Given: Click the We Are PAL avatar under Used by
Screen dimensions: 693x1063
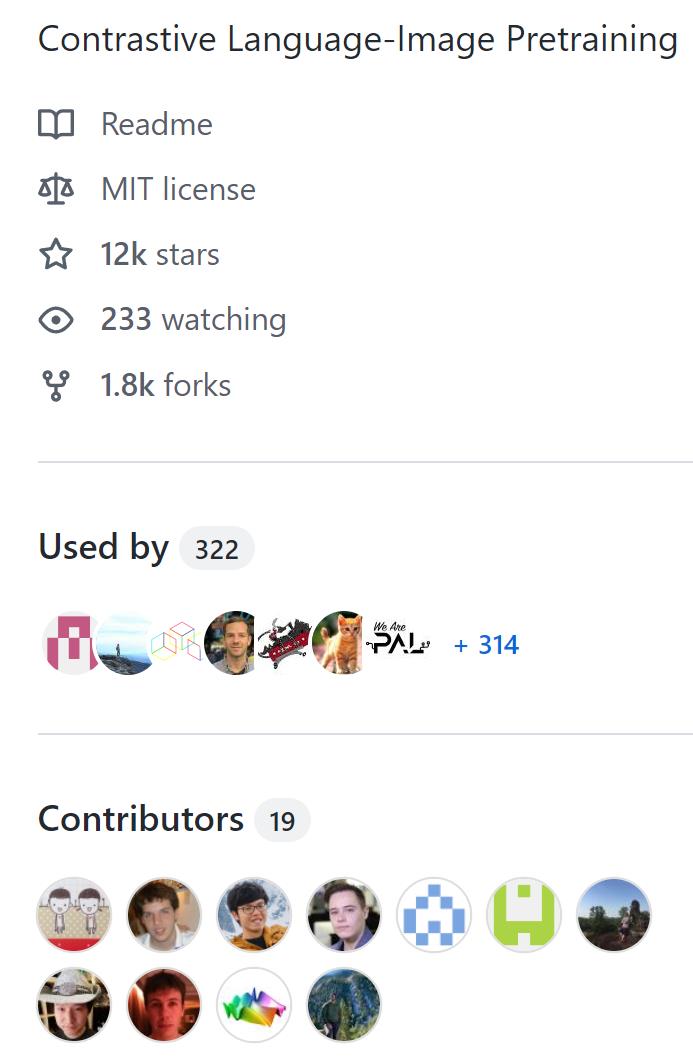Looking at the screenshot, I should 398,645.
